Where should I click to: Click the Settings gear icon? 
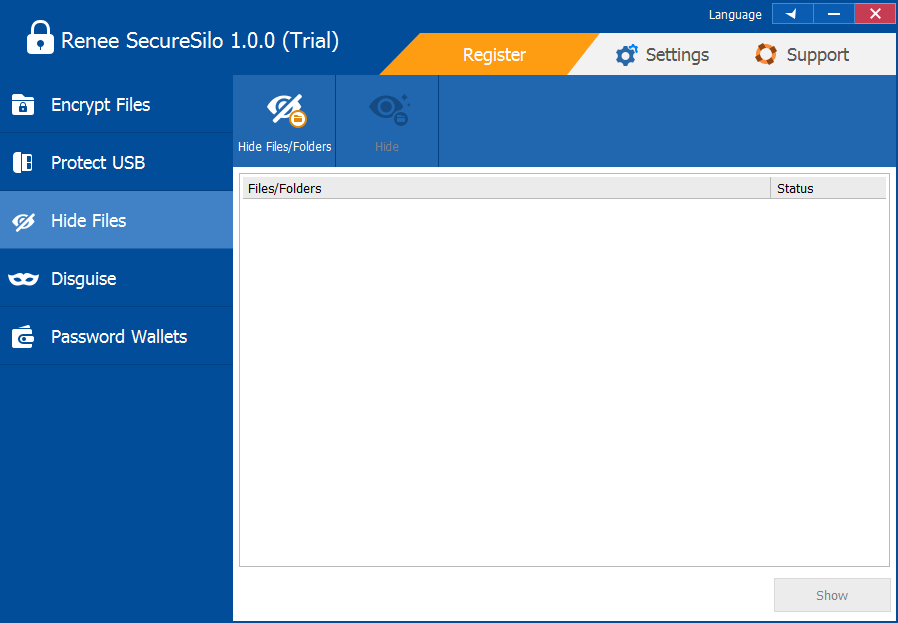626,55
